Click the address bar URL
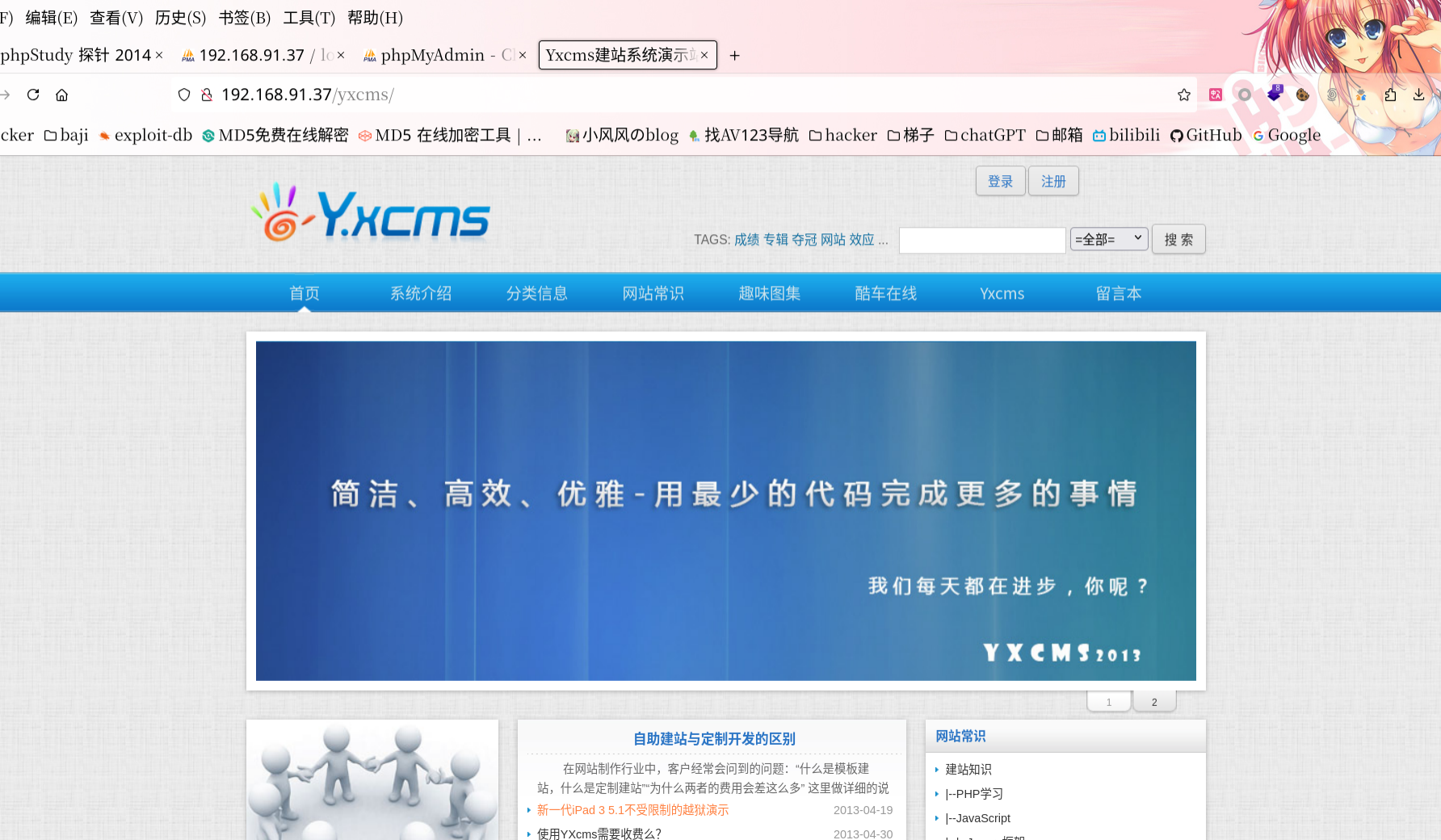 point(307,94)
